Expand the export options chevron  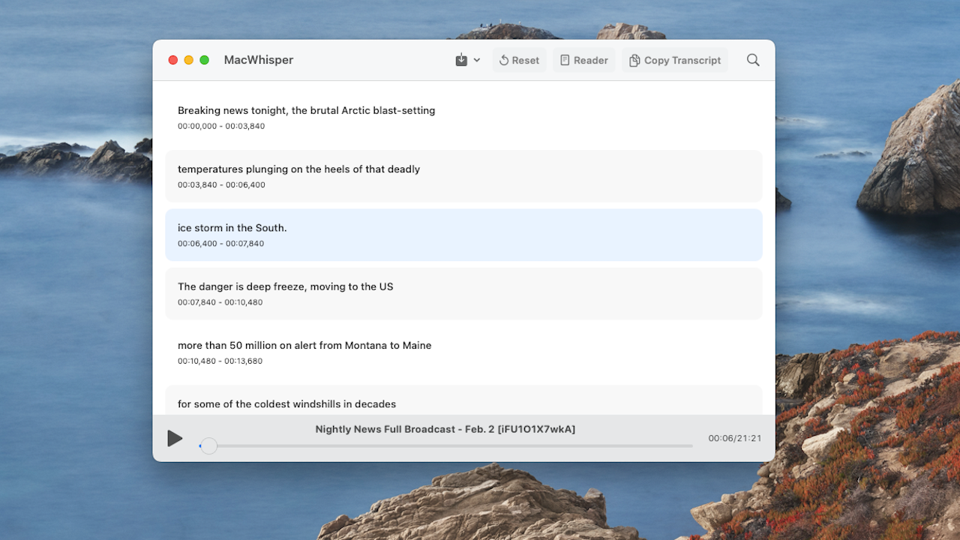click(x=477, y=60)
